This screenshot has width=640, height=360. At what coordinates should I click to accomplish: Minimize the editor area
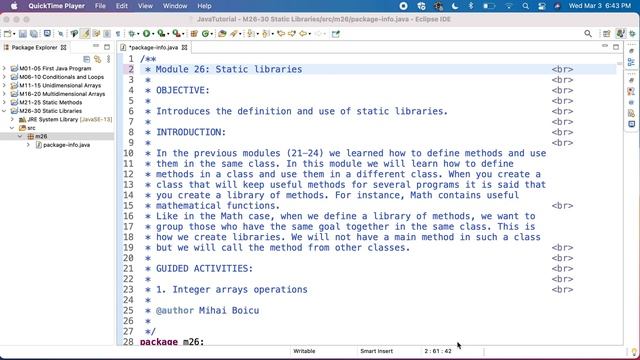pyautogui.click(x=605, y=47)
